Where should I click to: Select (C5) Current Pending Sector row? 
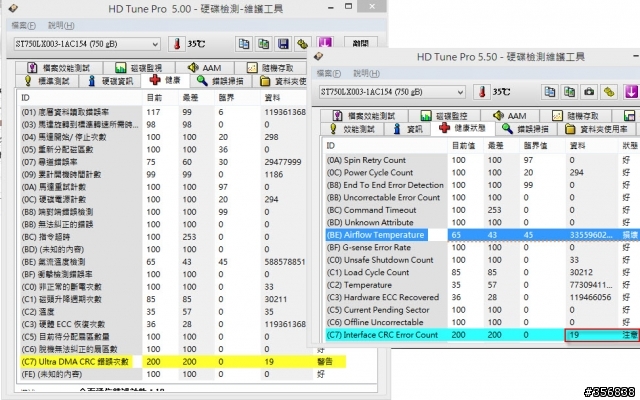point(482,310)
